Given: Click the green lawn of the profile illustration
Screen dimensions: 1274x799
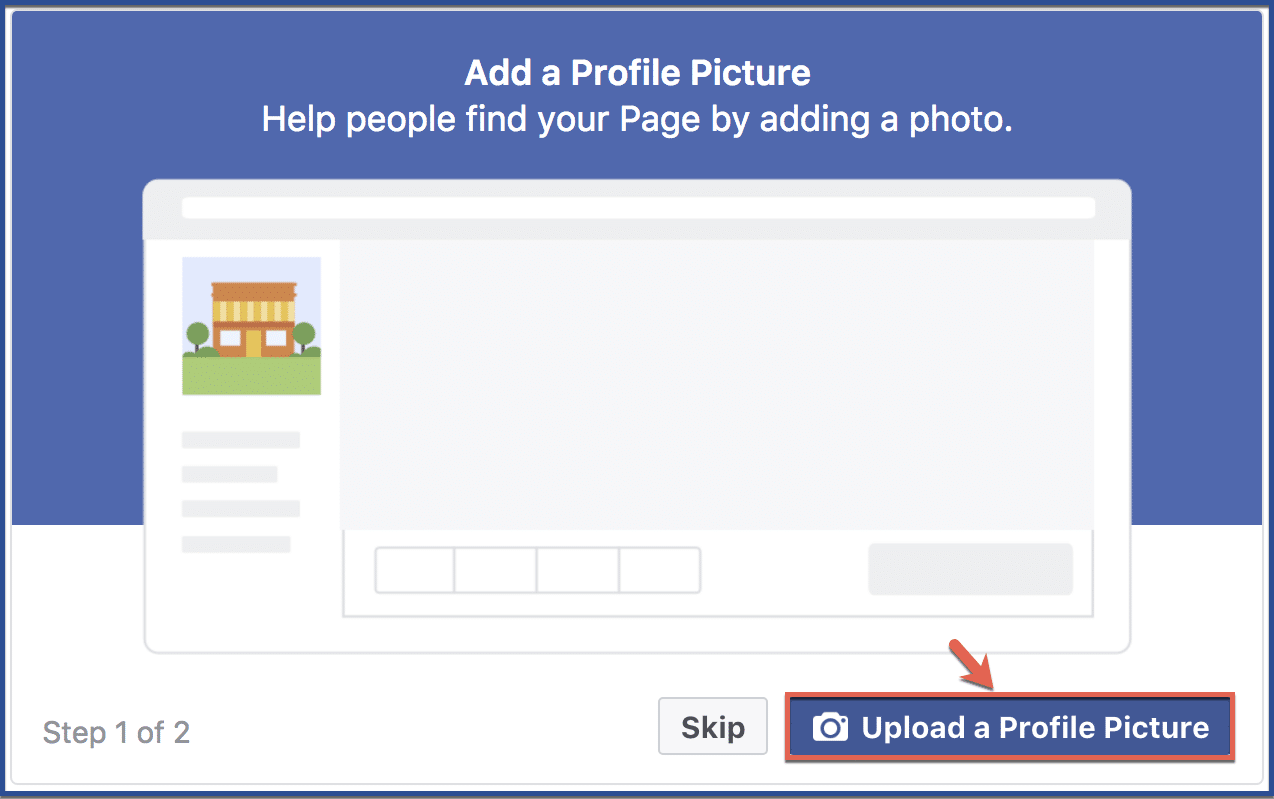Looking at the screenshot, I should [251, 376].
